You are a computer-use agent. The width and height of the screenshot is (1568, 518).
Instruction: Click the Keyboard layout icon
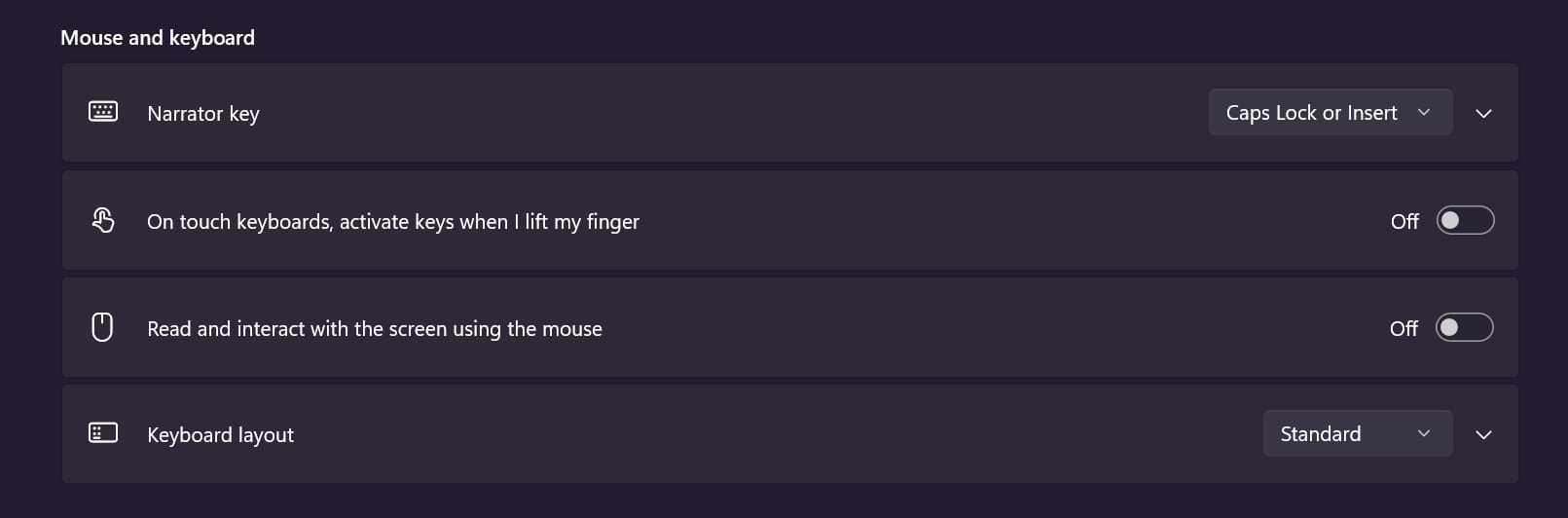pyautogui.click(x=103, y=433)
